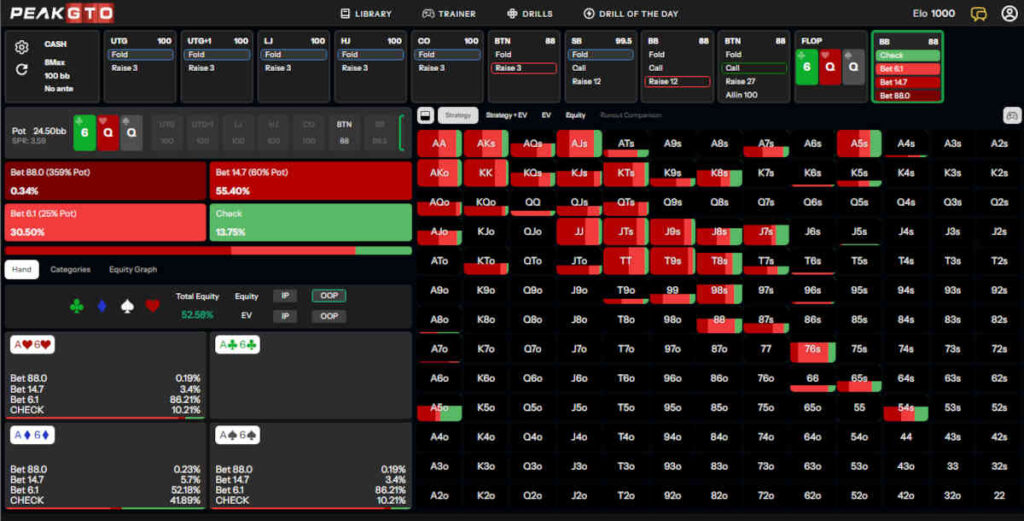Filter hands by the blue diamond suit
Image resolution: width=1024 pixels, height=521 pixels.
click(101, 306)
